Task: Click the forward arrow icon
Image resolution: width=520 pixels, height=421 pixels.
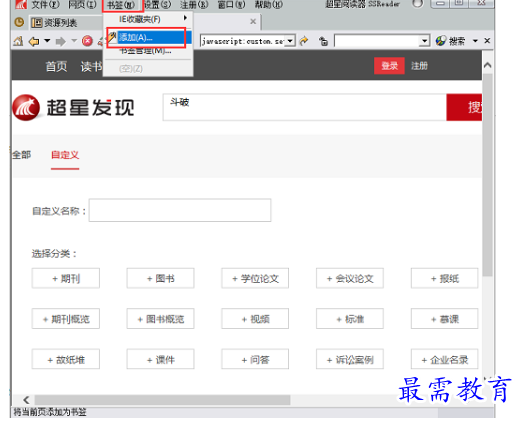Action: pos(61,41)
